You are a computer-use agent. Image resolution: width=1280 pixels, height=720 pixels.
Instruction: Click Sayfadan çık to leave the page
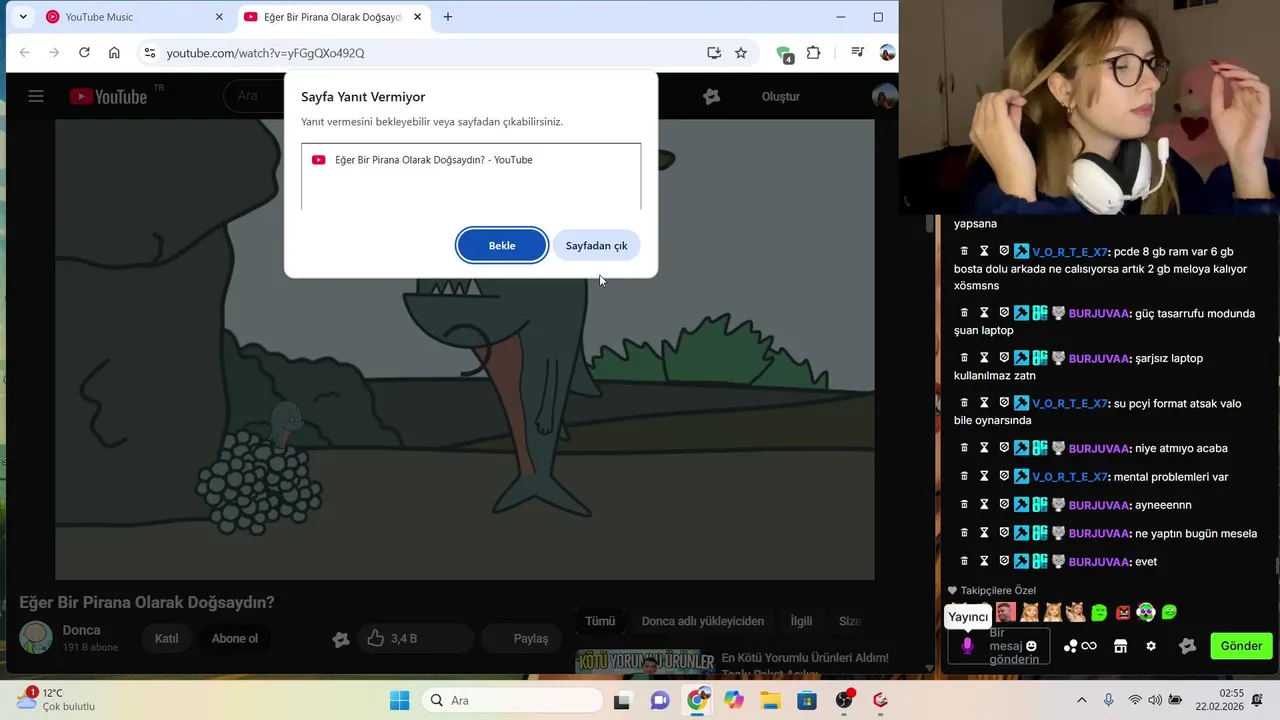point(596,245)
